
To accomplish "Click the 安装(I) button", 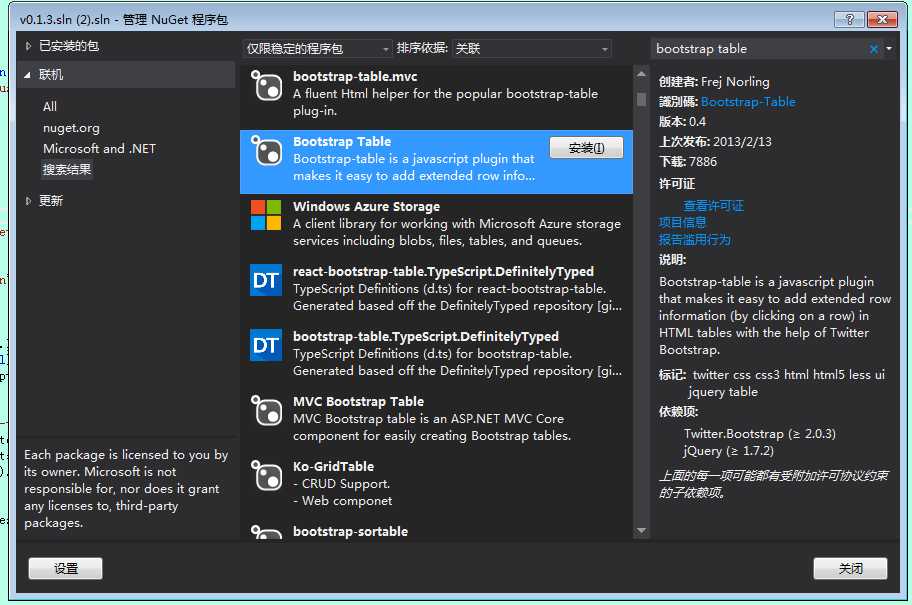I will (x=586, y=148).
